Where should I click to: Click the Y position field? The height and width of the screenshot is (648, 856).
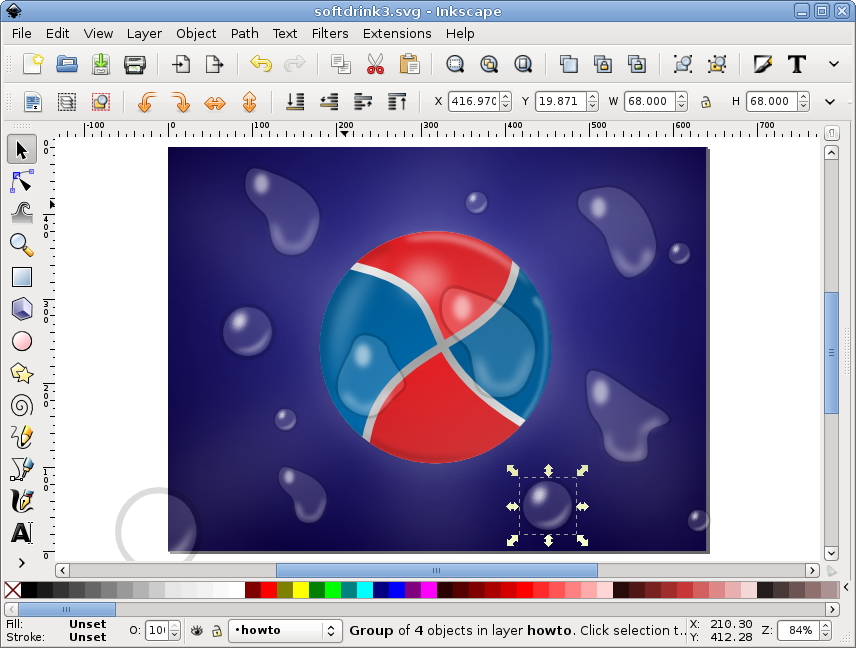tap(561, 102)
